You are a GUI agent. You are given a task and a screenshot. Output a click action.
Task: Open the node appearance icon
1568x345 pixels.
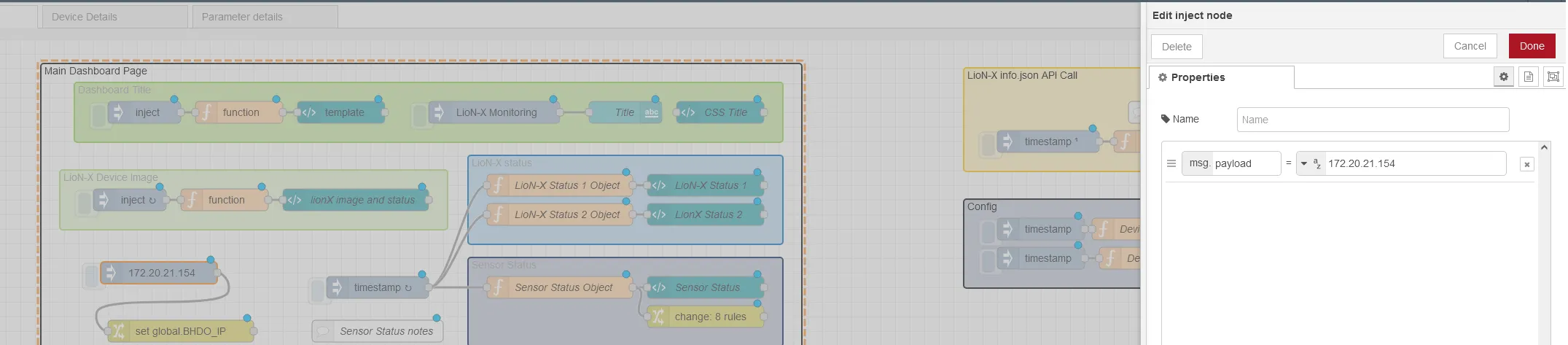[x=1553, y=77]
